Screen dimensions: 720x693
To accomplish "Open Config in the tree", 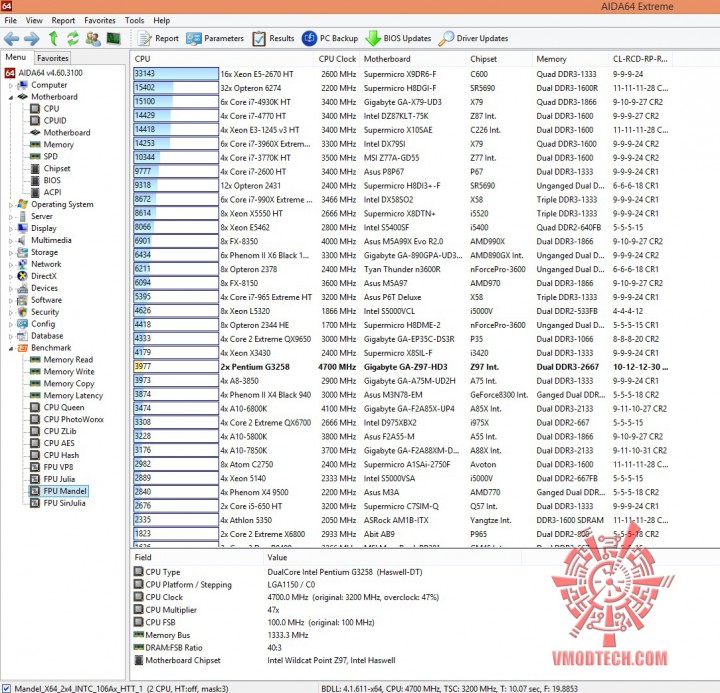I will tap(36, 324).
